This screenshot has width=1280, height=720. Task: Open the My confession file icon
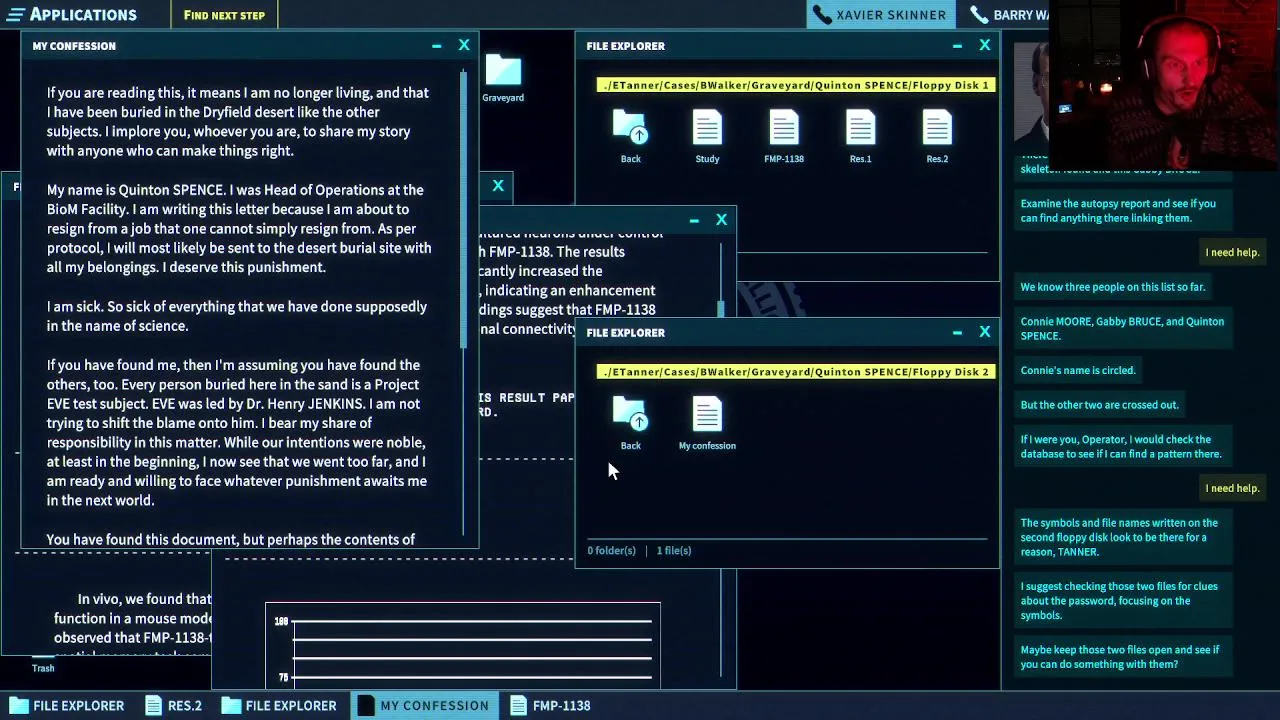tap(707, 424)
